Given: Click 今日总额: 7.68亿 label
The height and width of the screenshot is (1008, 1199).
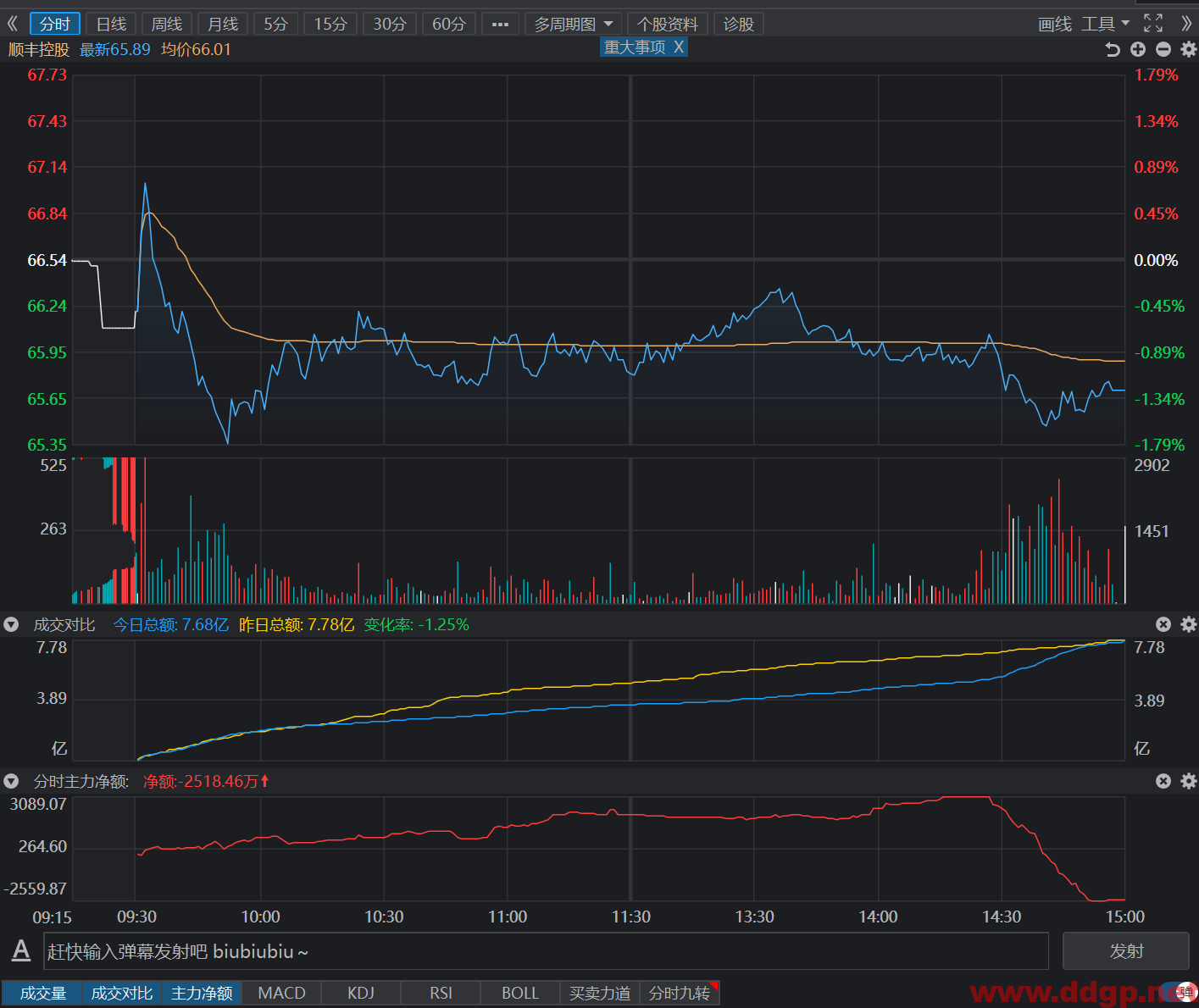Looking at the screenshot, I should click(171, 624).
